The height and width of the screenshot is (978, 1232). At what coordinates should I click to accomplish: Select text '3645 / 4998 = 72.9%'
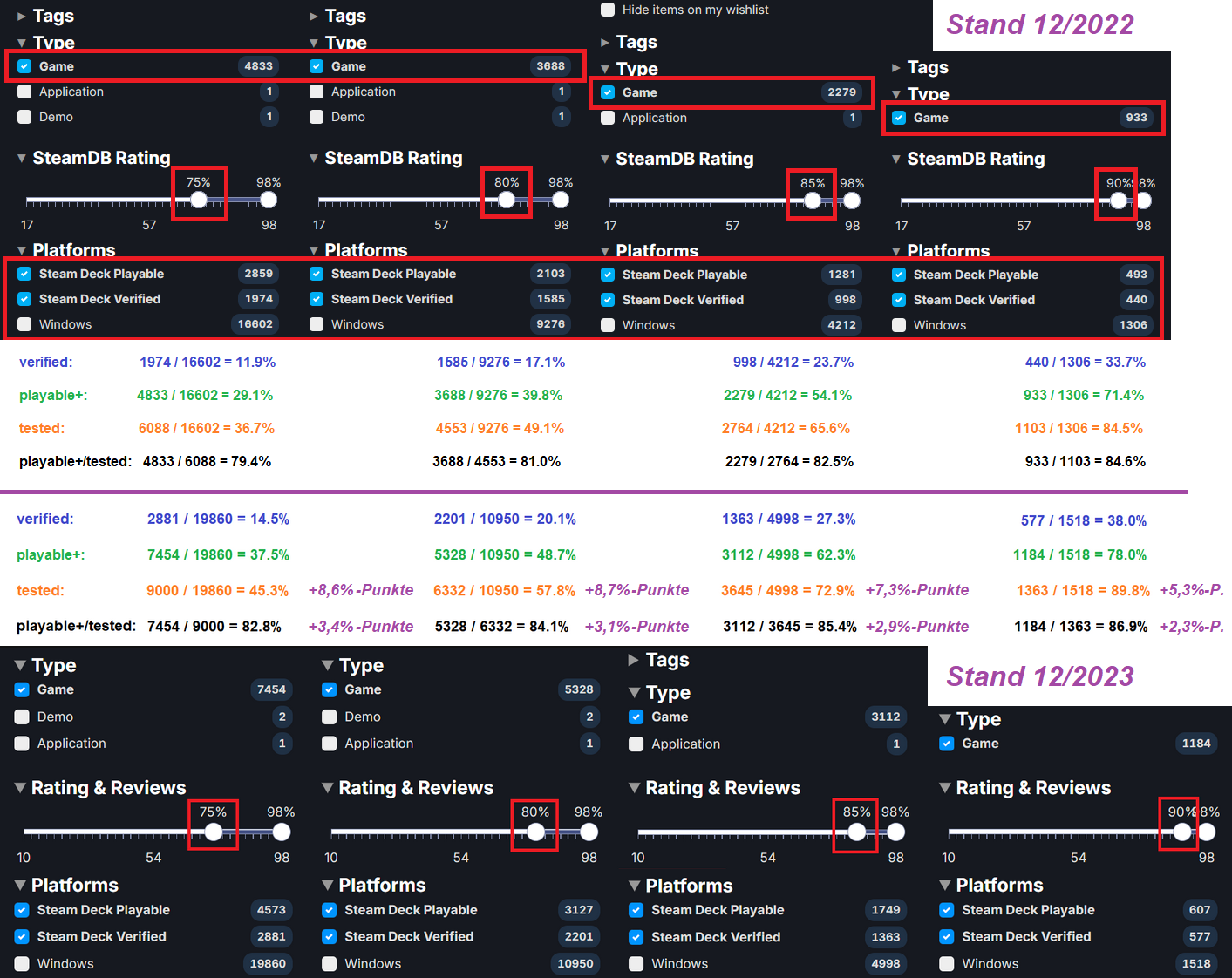pyautogui.click(x=788, y=590)
